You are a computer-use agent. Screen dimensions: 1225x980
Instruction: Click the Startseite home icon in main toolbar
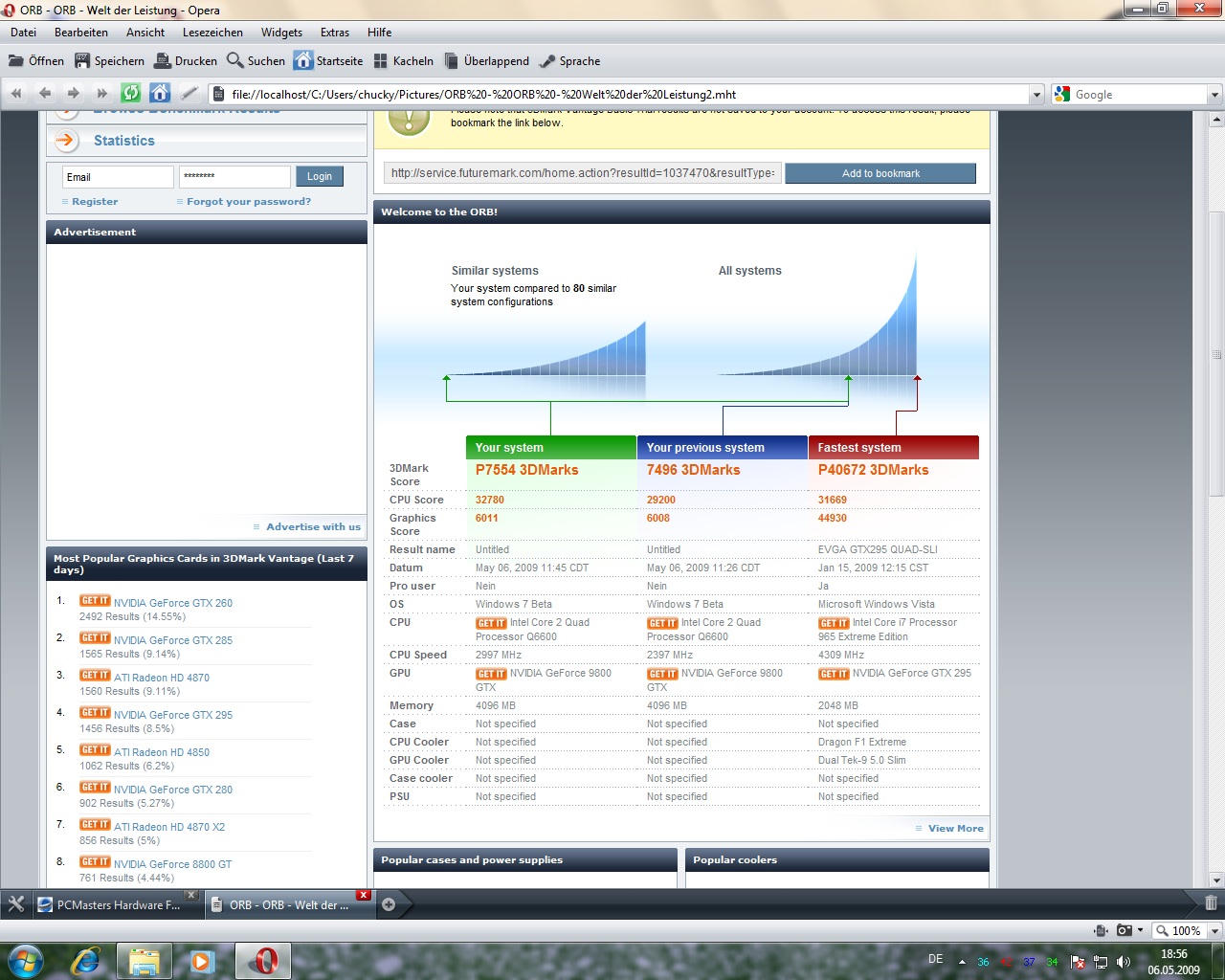pos(303,61)
